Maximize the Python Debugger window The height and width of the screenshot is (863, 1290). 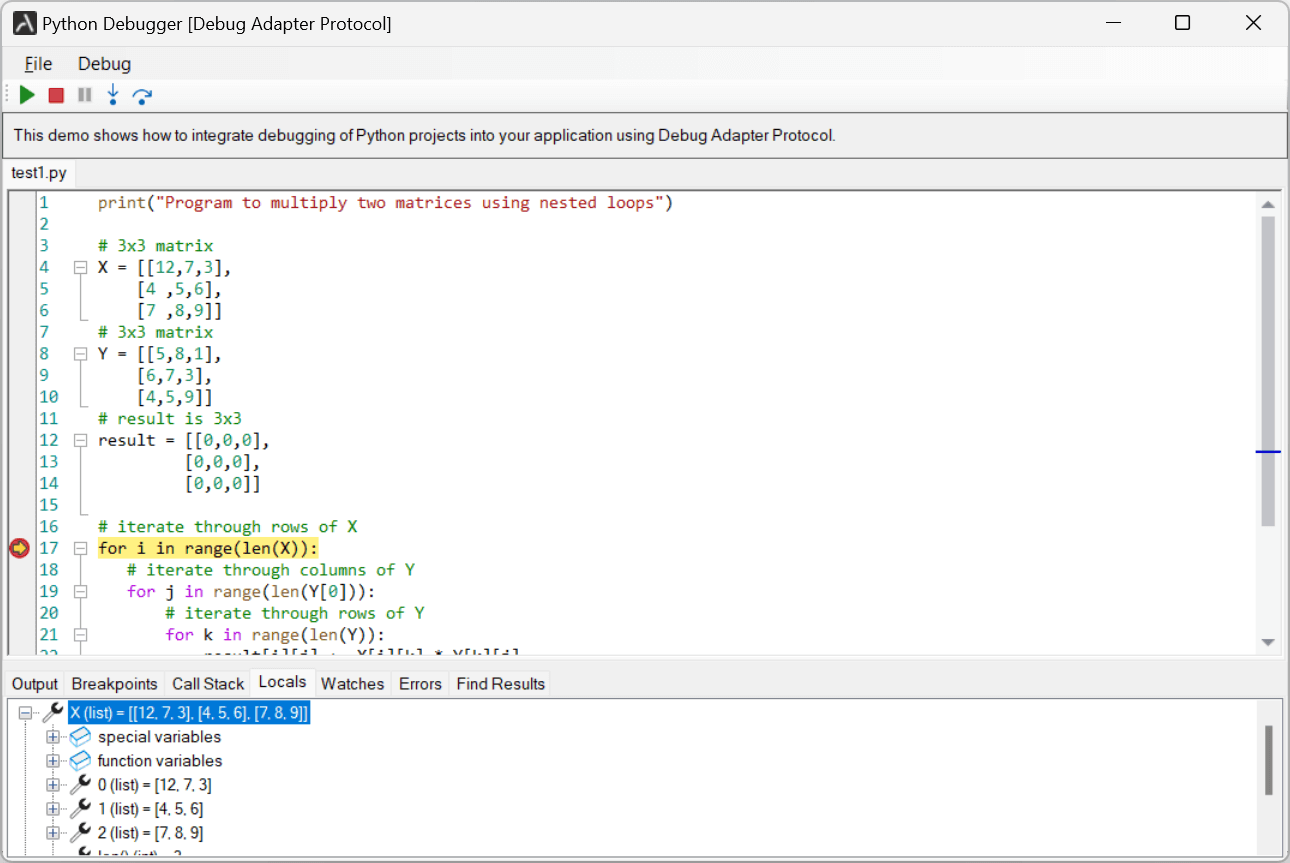coord(1182,23)
